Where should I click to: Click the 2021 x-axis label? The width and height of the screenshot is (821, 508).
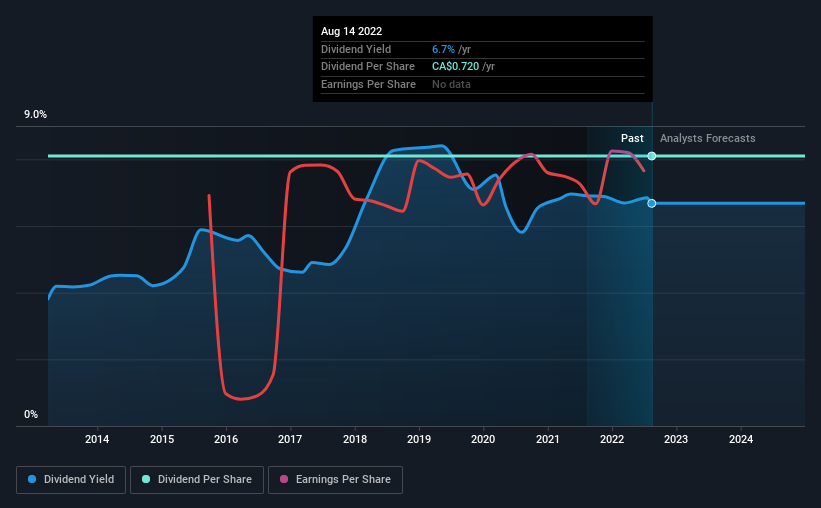pyautogui.click(x=548, y=439)
